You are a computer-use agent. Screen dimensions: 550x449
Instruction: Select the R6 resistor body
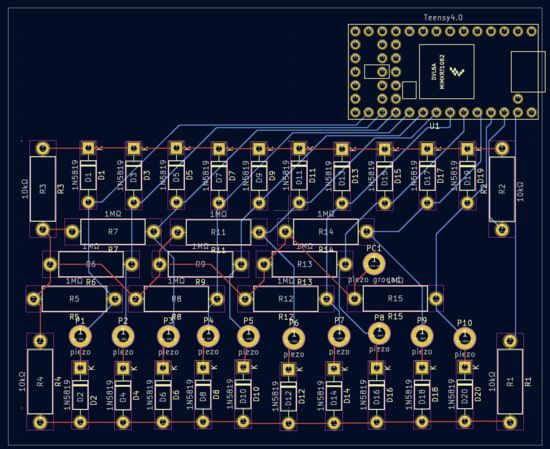(x=91, y=264)
